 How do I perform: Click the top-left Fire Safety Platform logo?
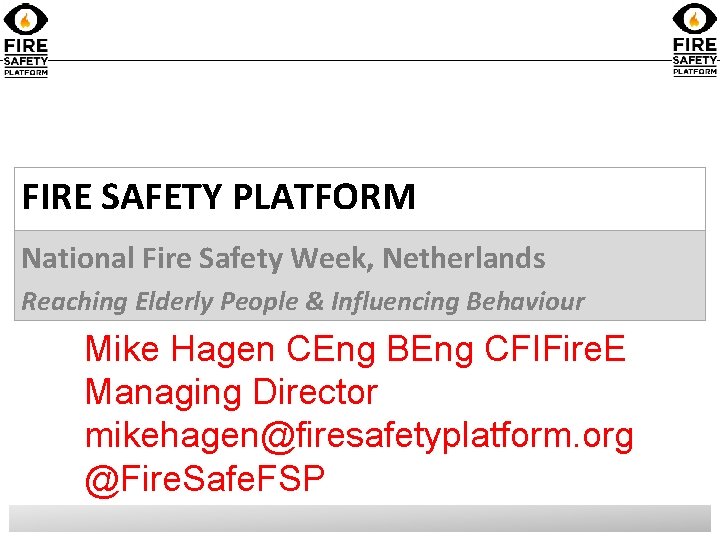26,40
